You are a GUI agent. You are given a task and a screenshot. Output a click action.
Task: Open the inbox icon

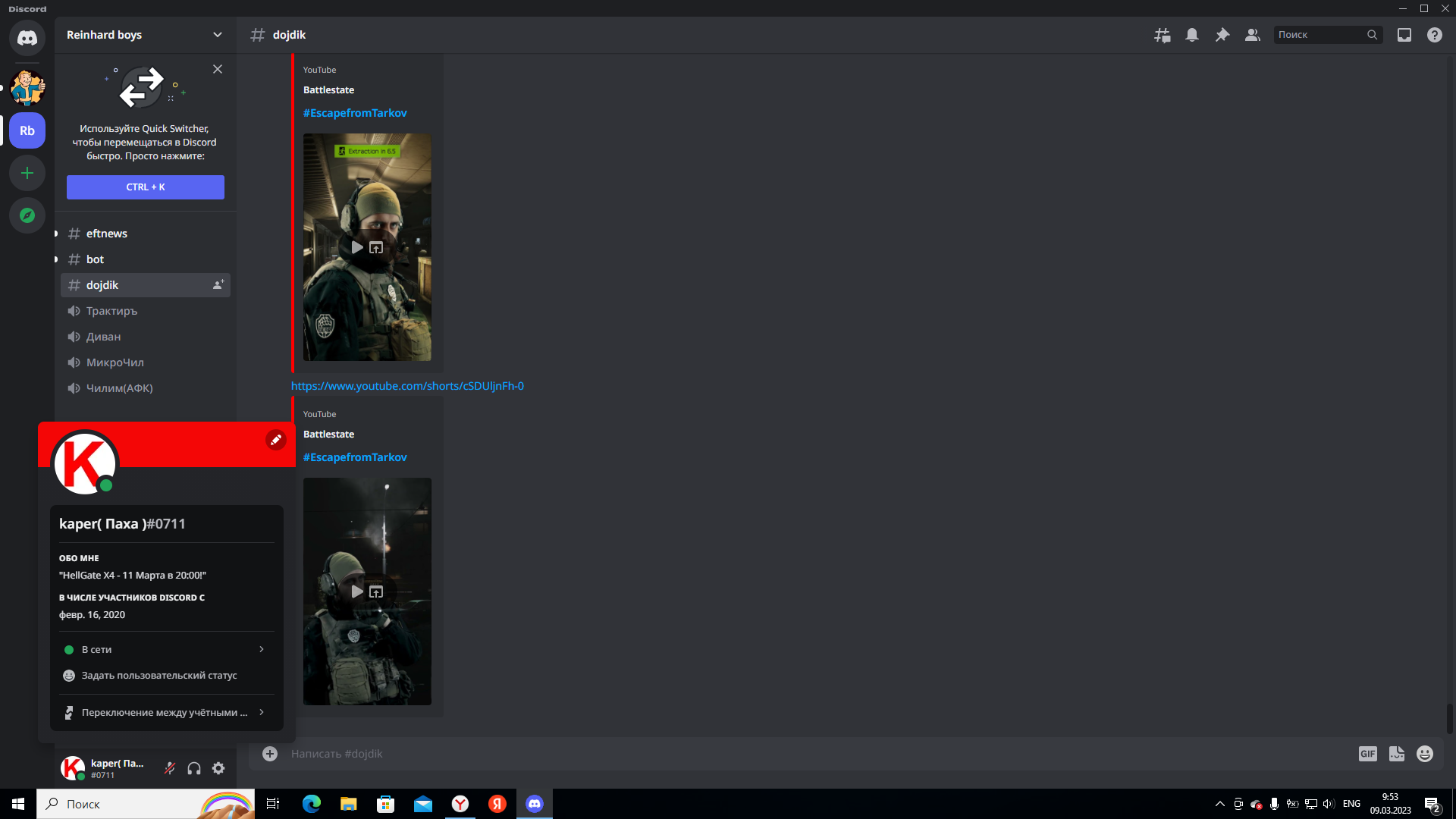[1404, 35]
